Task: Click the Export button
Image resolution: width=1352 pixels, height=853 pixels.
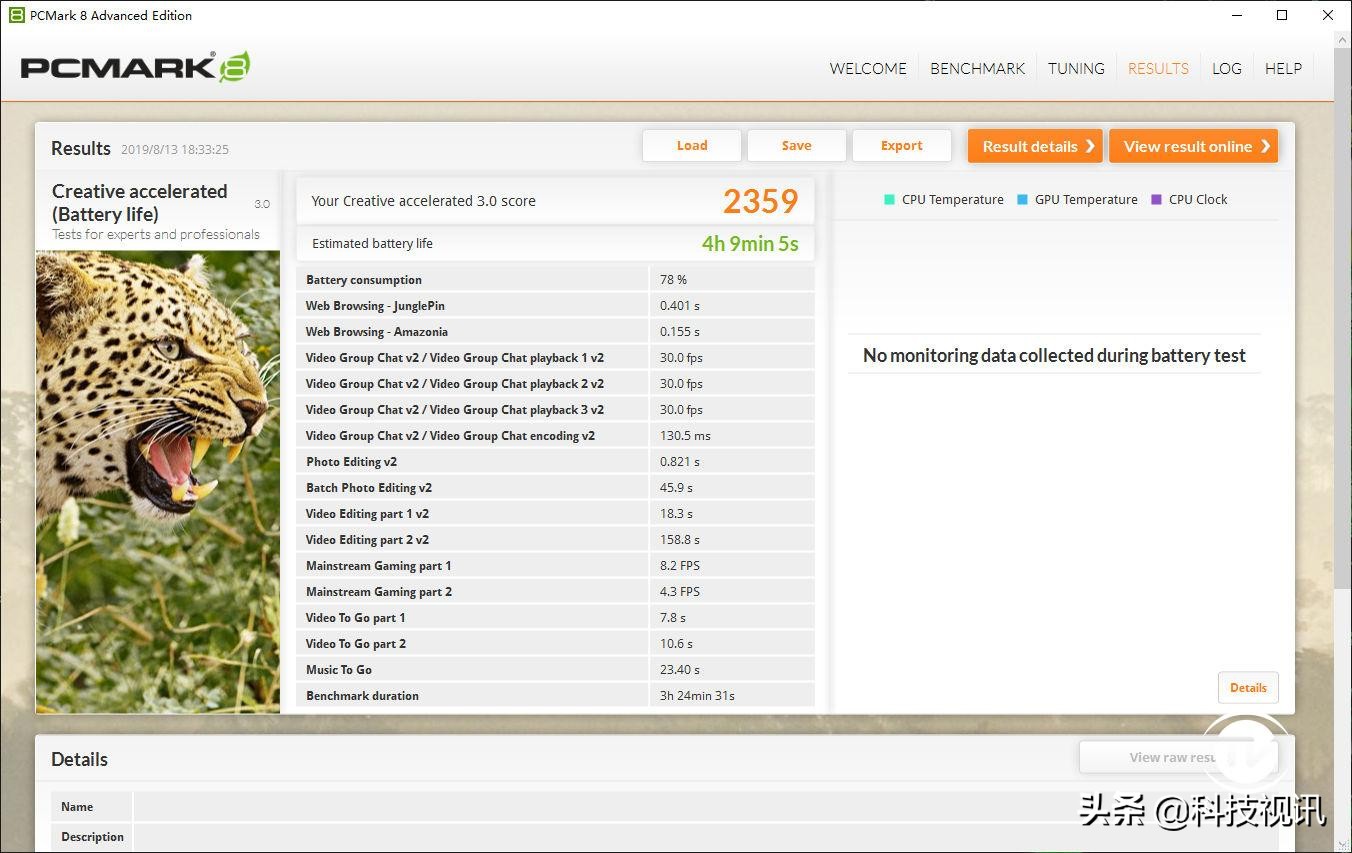Action: pyautogui.click(x=901, y=146)
